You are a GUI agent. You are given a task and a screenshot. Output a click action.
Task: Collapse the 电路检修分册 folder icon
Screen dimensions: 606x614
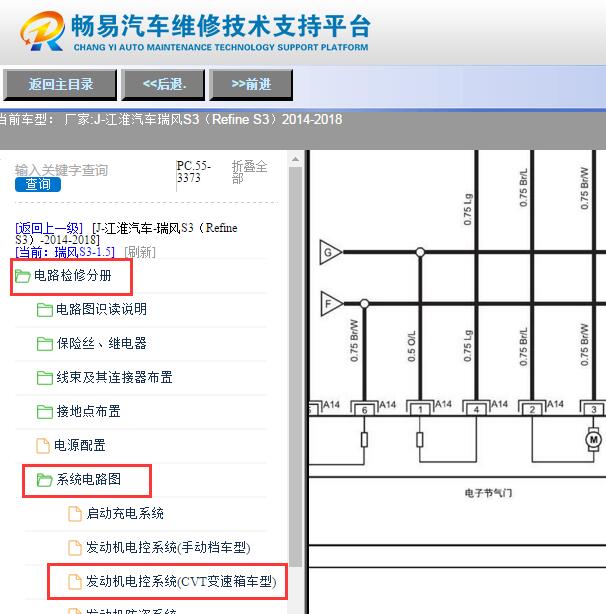(22, 276)
